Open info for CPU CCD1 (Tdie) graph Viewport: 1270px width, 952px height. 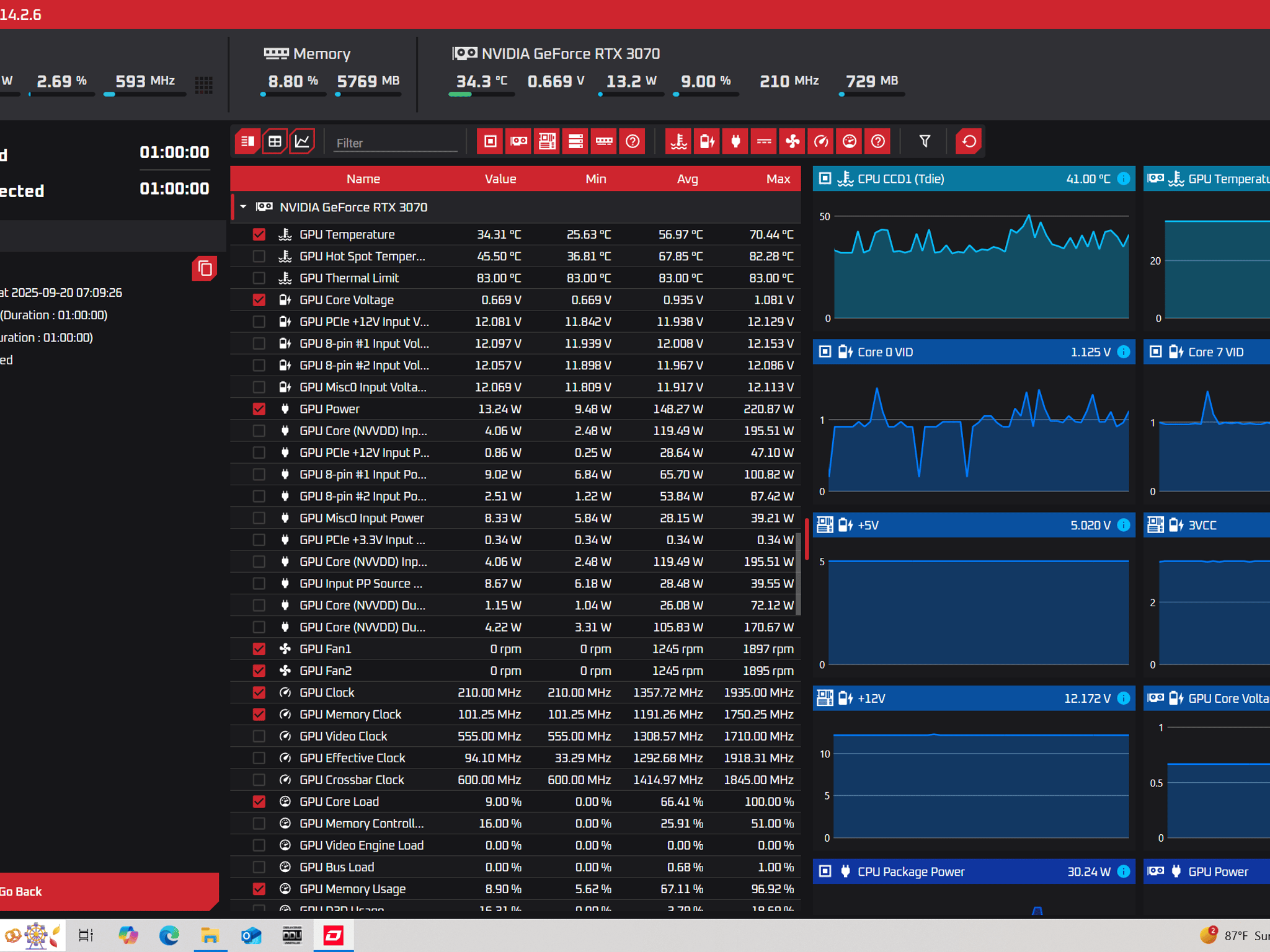[x=1124, y=179]
